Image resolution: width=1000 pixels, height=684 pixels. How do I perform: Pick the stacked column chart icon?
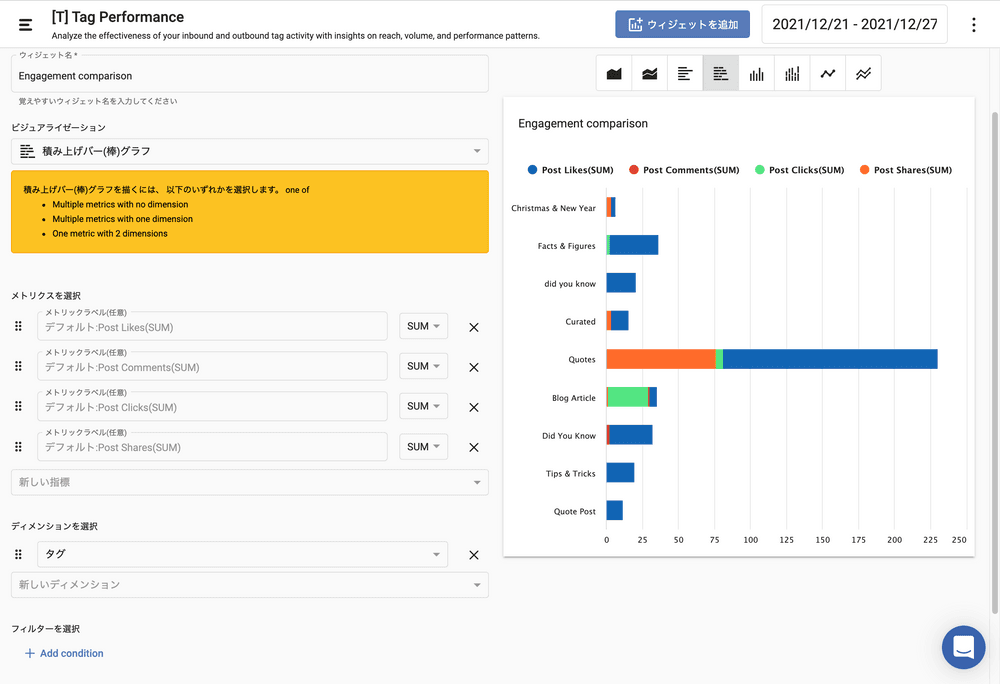792,74
